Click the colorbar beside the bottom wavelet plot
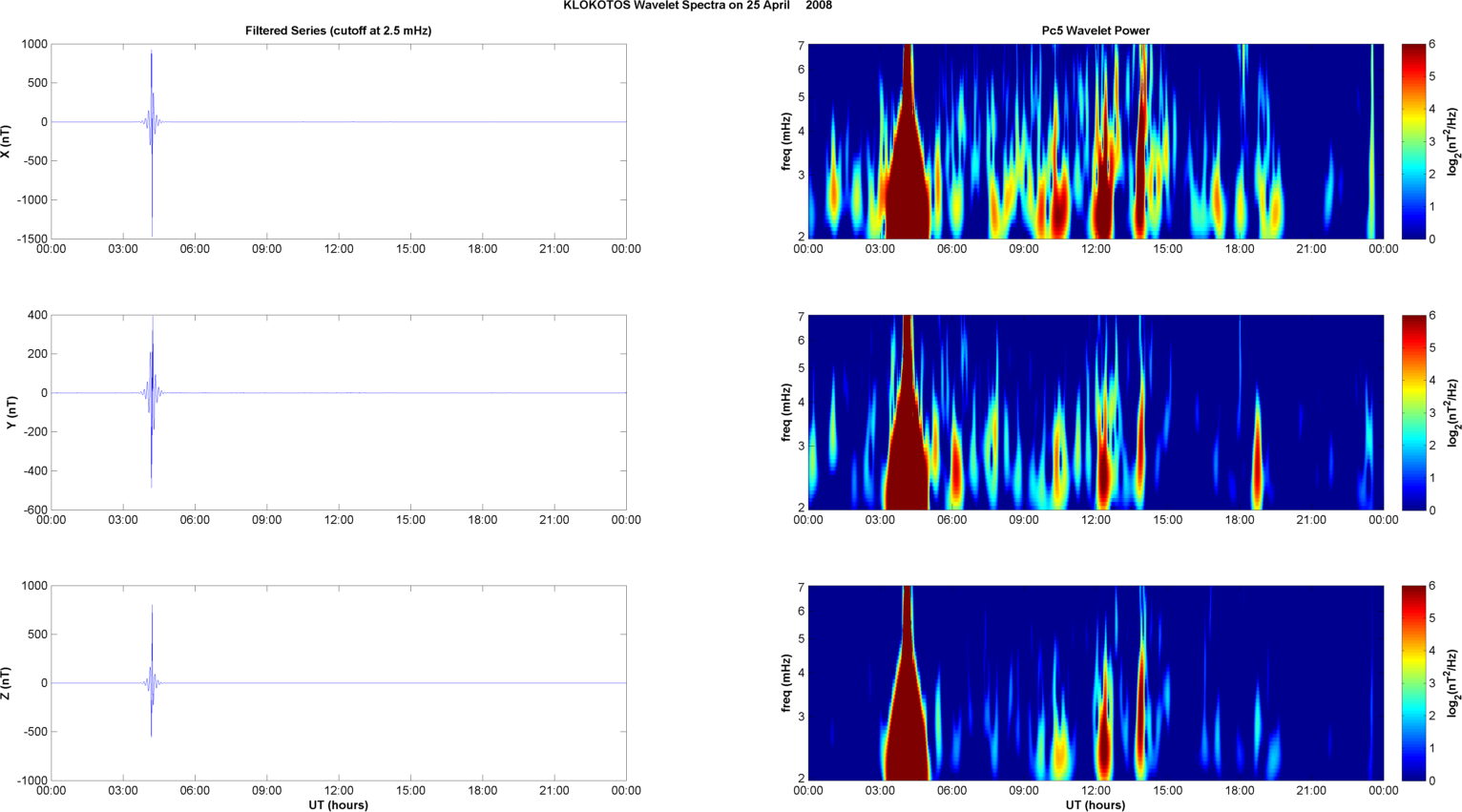The width and height of the screenshot is (1462, 812). 1413,683
